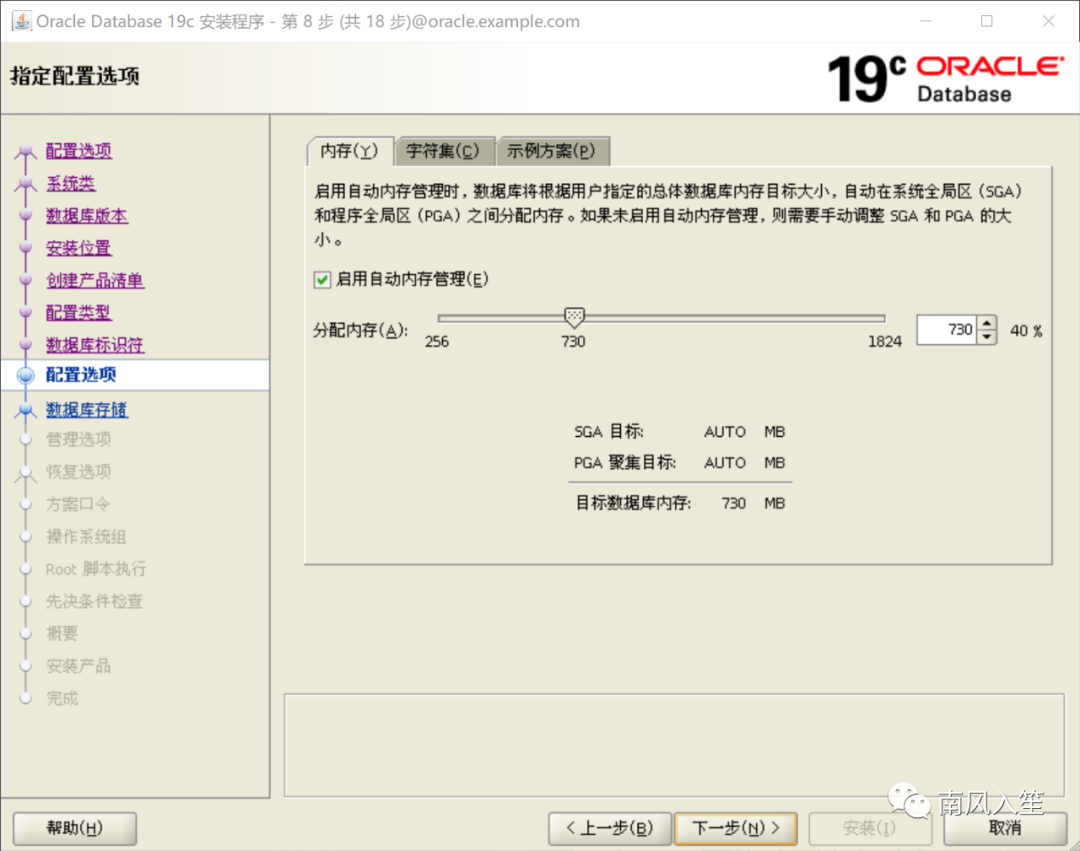Screen dimensions: 1080x851
Task: Click the memory value field showing 730
Action: [946, 330]
